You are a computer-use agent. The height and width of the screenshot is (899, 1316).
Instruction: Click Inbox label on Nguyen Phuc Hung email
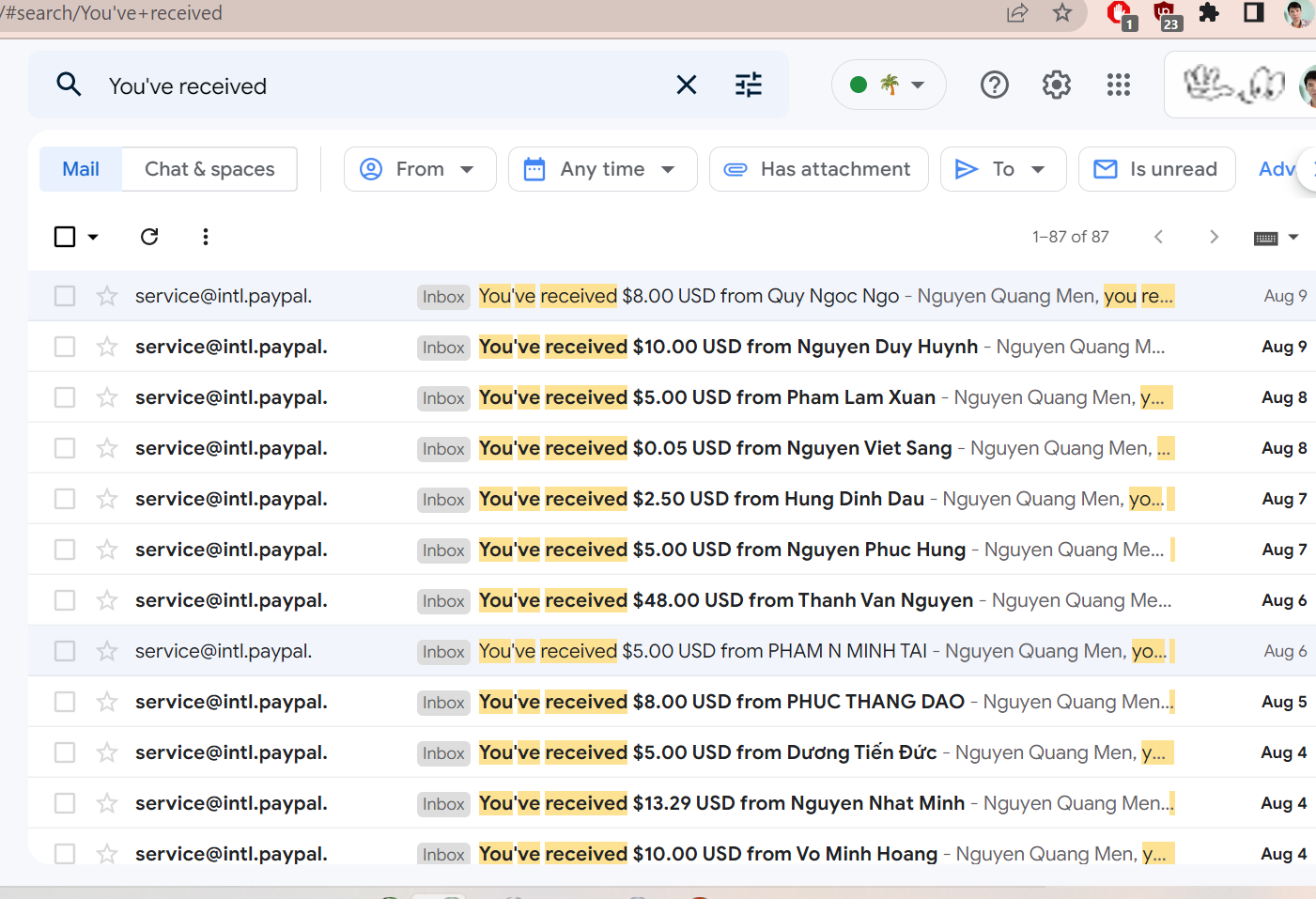pyautogui.click(x=443, y=550)
